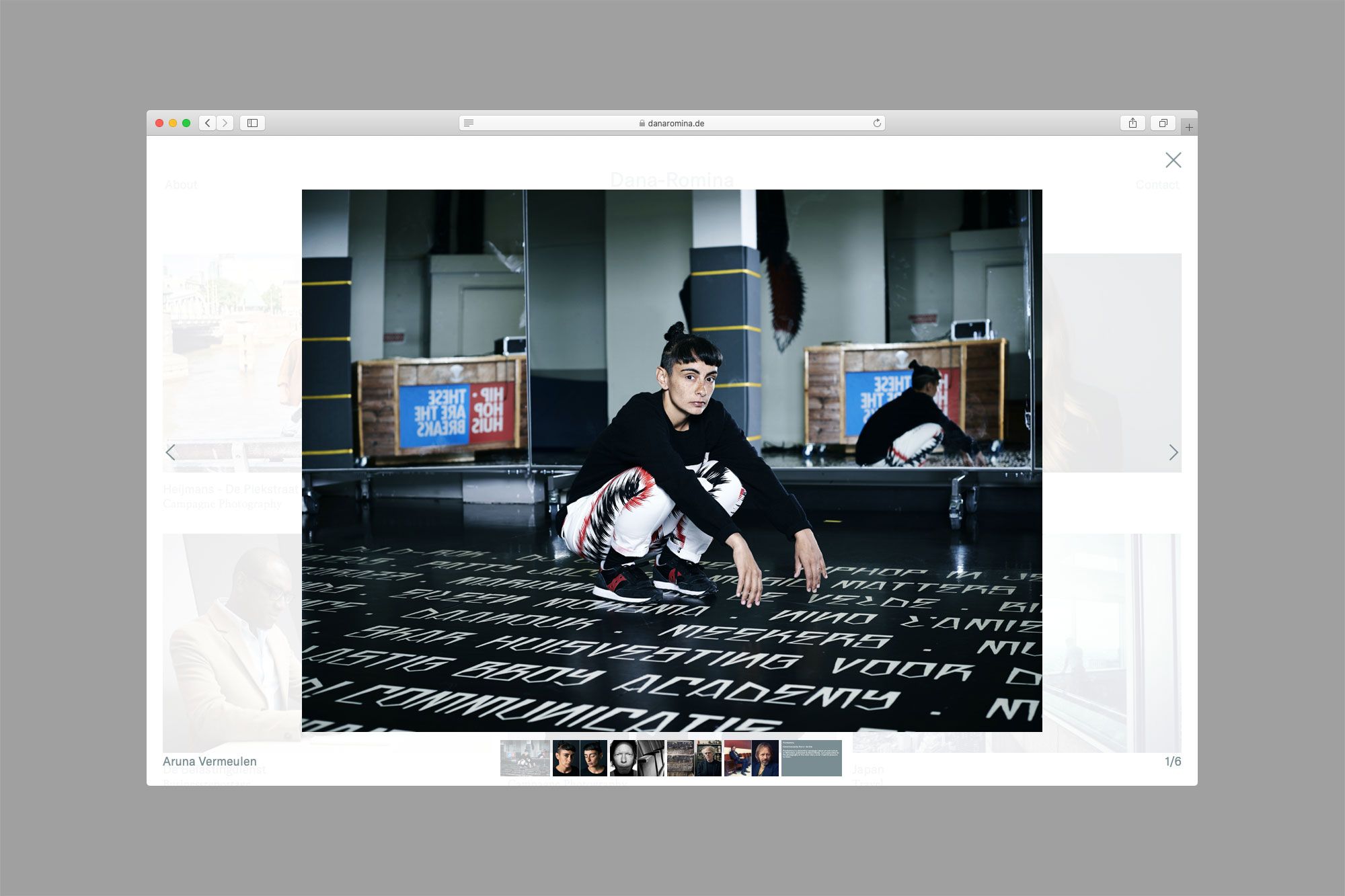Click the danaromina.de address field
Screen dimensions: 1345x896
(671, 123)
